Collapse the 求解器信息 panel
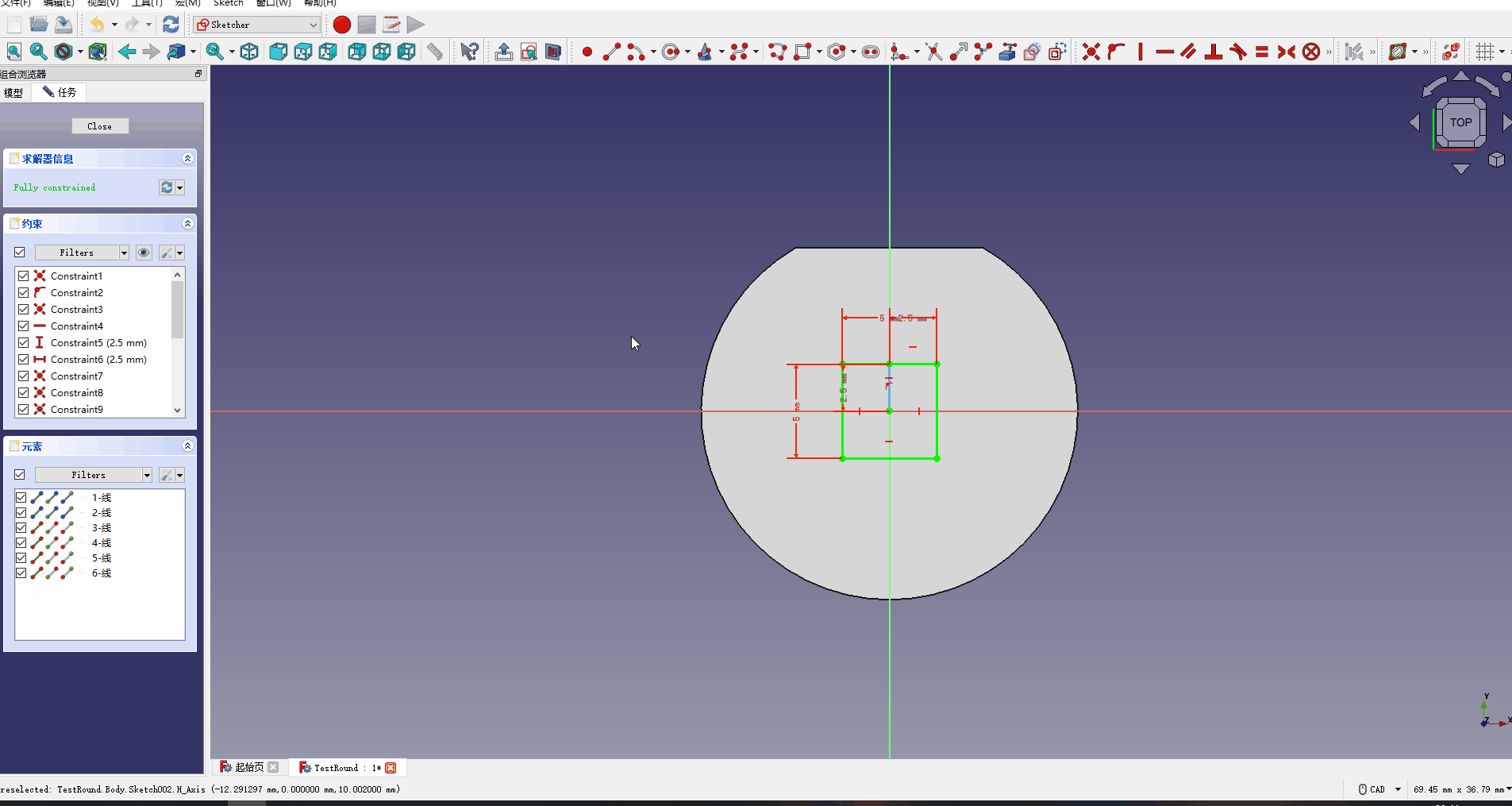Image resolution: width=1512 pixels, height=806 pixels. coord(187,159)
